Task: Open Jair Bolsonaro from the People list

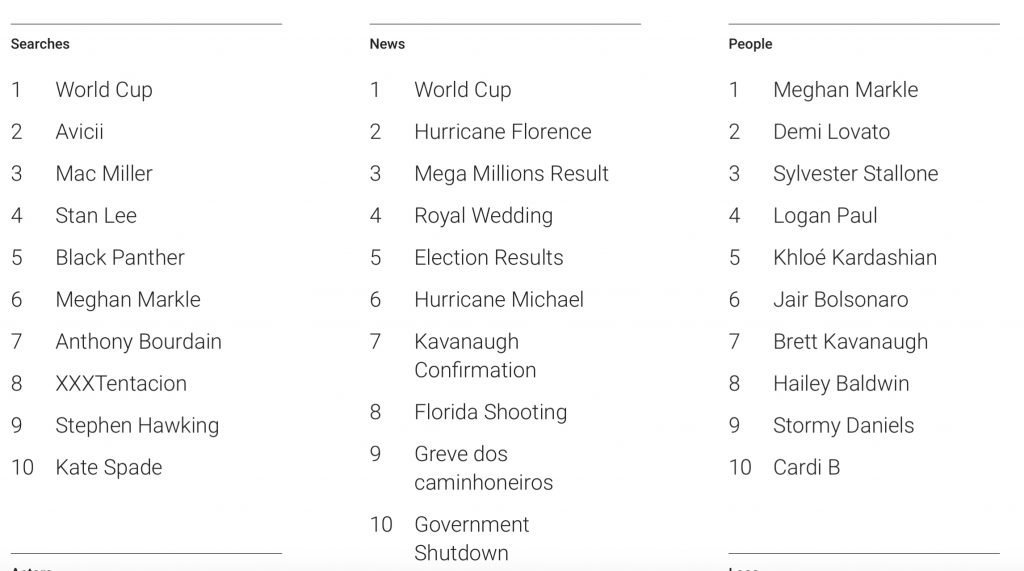Action: (840, 300)
